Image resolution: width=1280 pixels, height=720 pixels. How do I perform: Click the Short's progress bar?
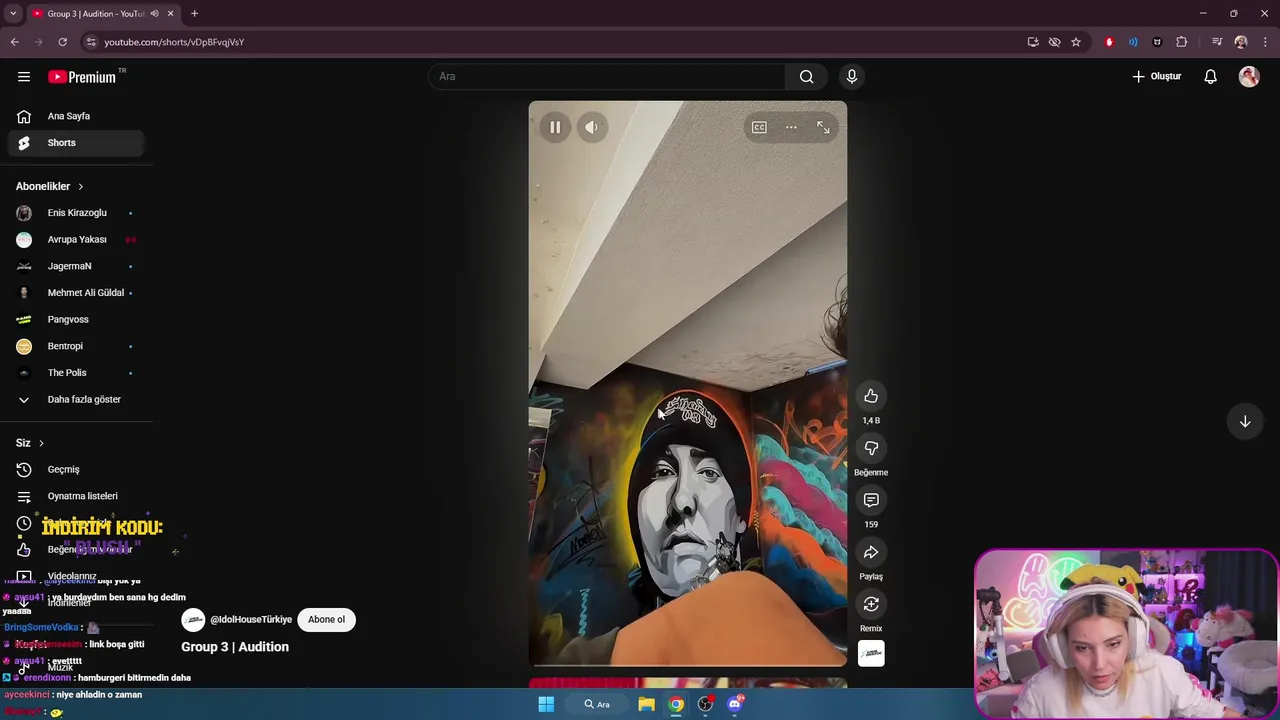click(688, 665)
